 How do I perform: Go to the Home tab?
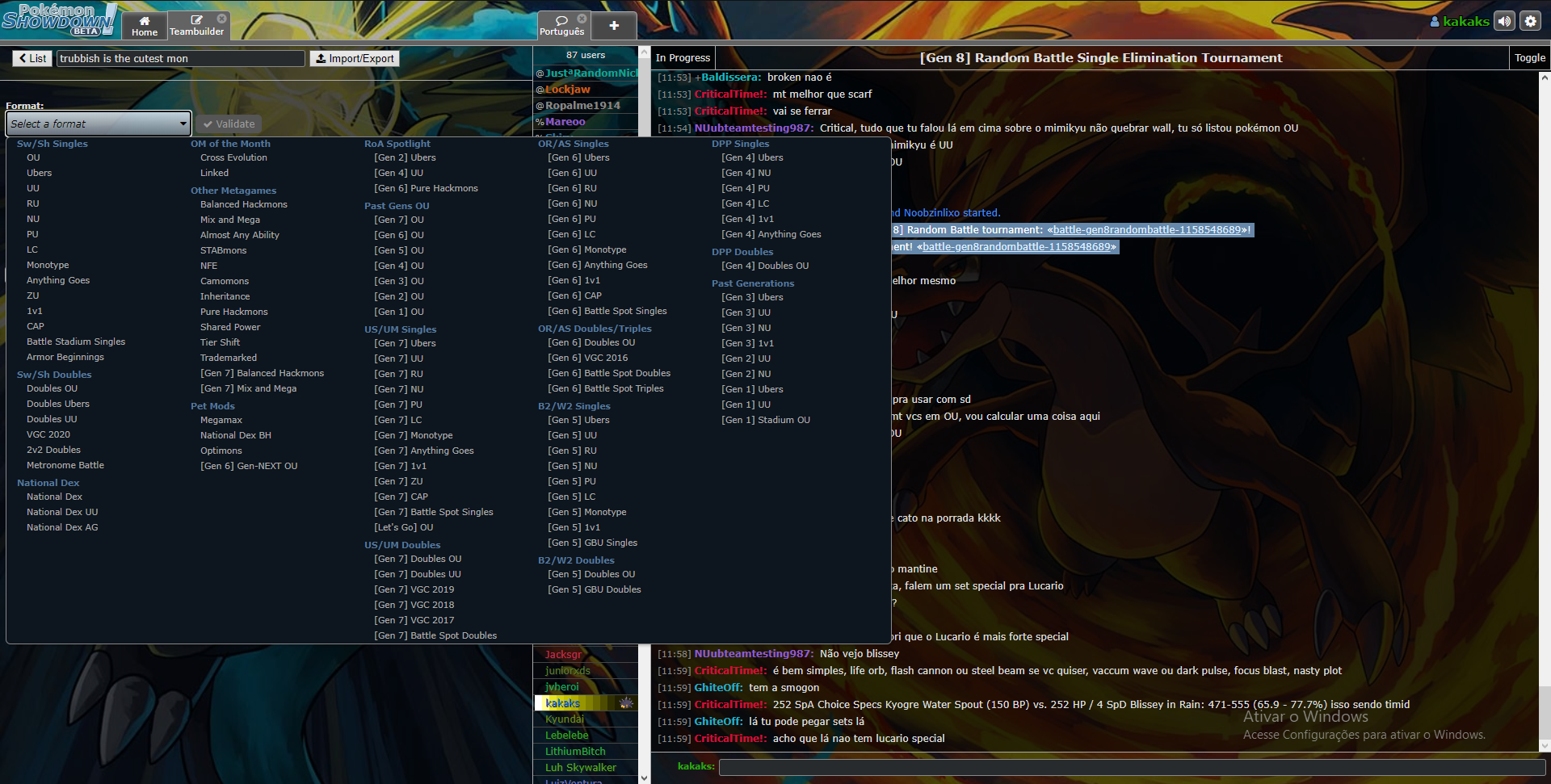point(145,26)
